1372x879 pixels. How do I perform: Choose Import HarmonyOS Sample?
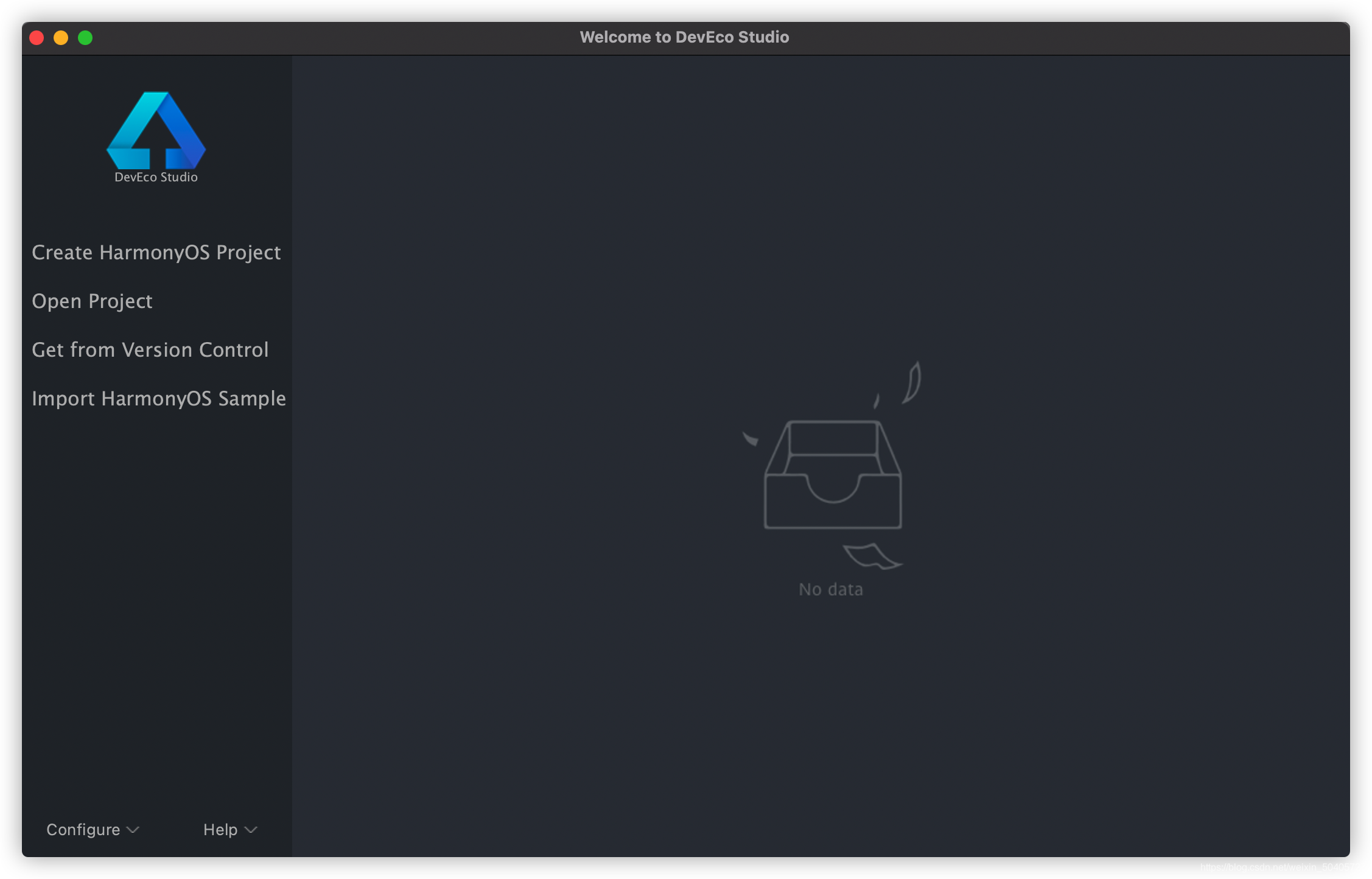[159, 399]
